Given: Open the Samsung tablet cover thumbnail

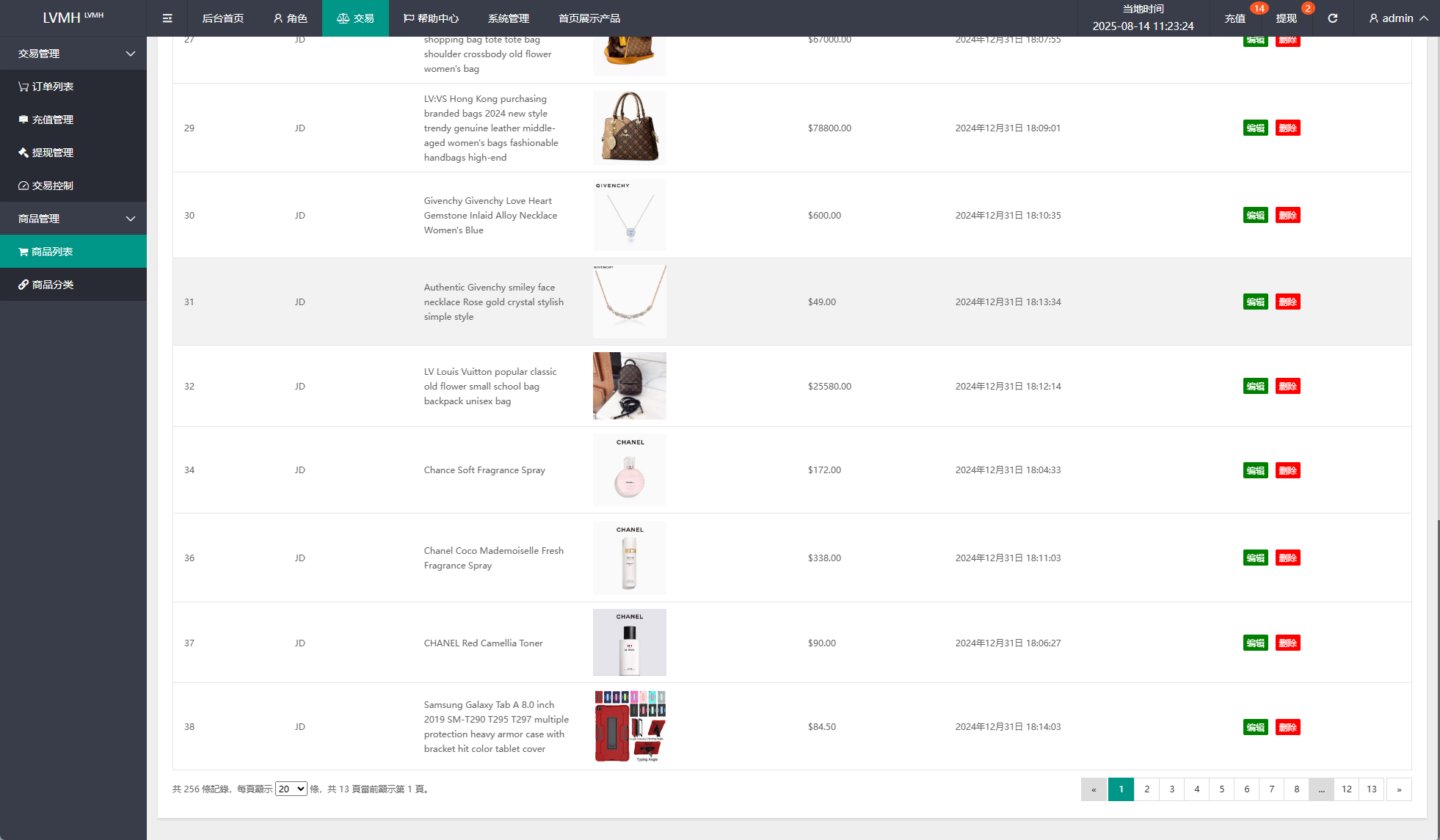Looking at the screenshot, I should coord(630,726).
